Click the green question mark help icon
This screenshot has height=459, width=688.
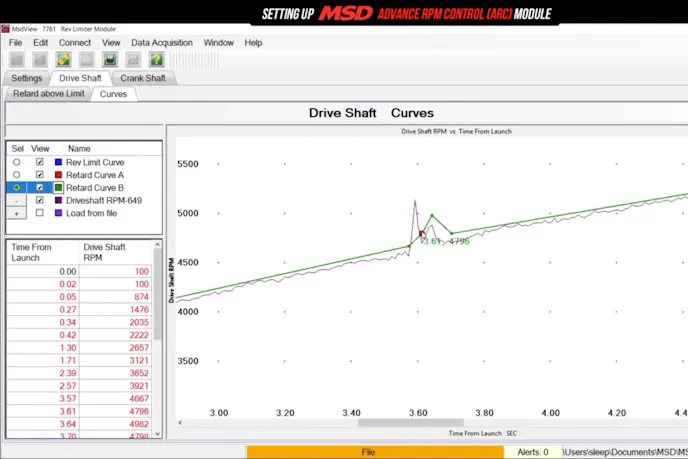(x=156, y=60)
